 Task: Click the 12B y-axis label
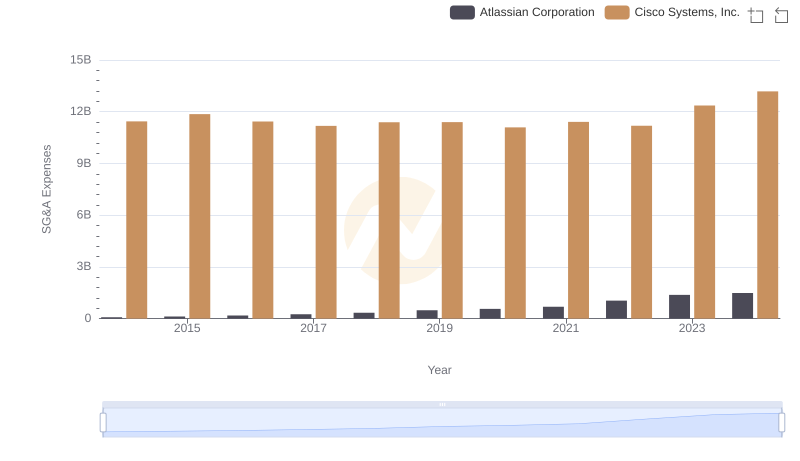pos(81,111)
